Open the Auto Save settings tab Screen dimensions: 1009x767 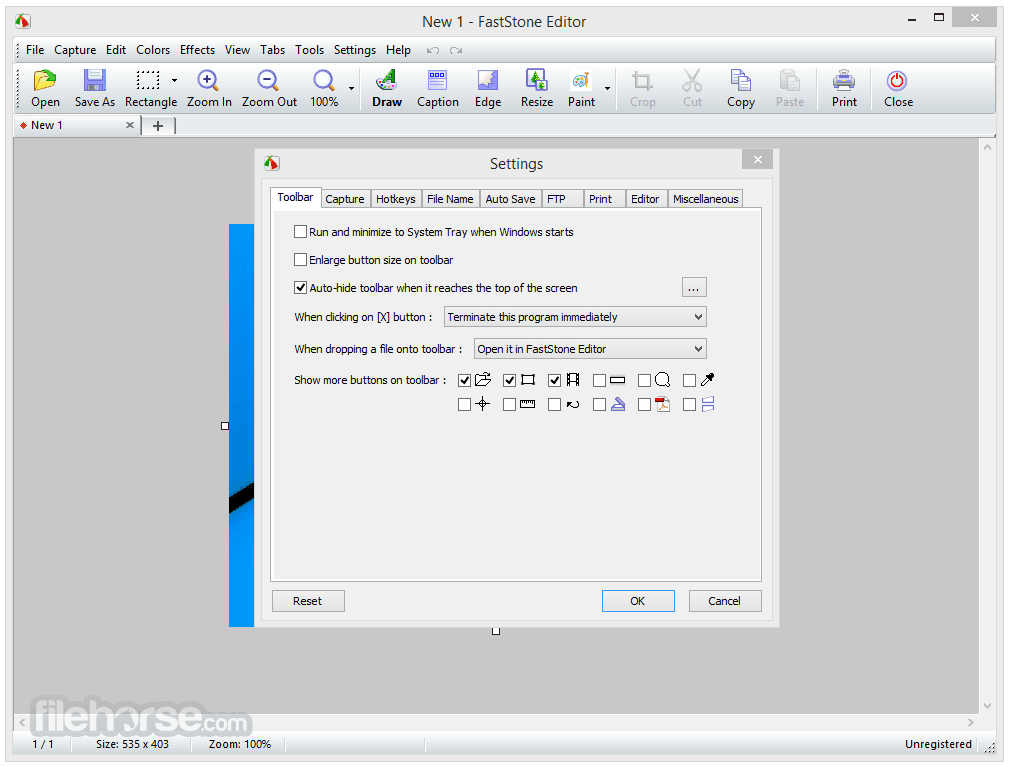510,199
